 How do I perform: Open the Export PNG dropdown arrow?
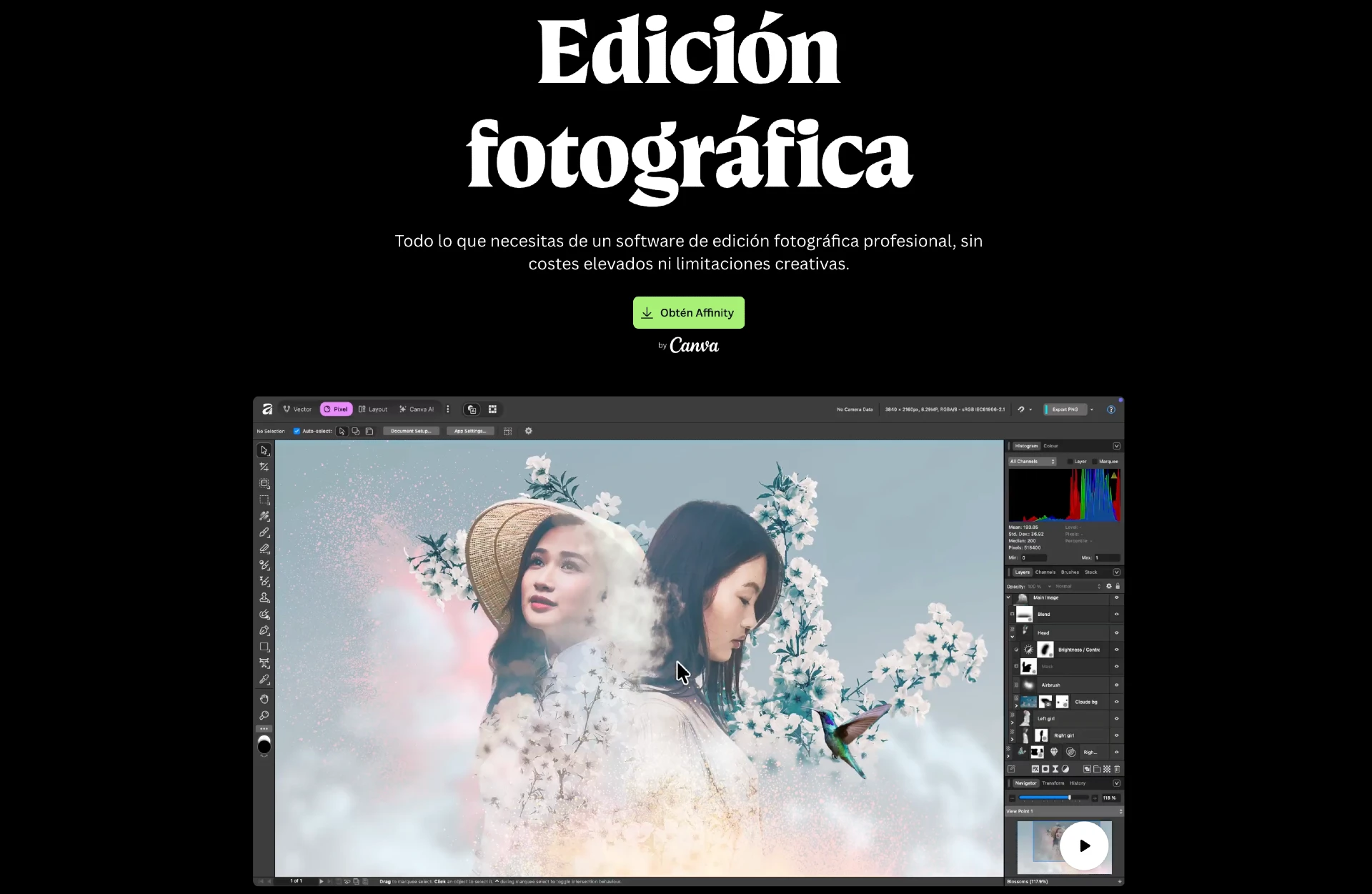[1092, 409]
